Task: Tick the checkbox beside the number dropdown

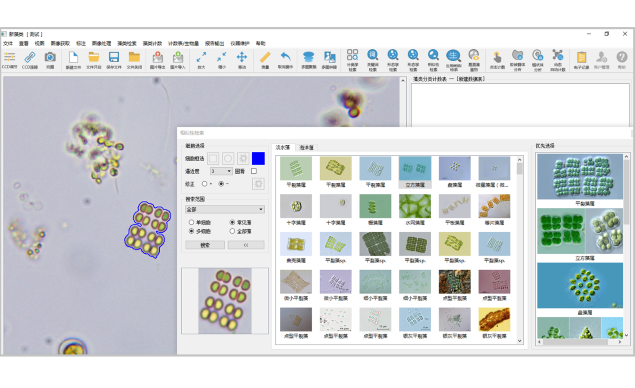Action: [254, 171]
